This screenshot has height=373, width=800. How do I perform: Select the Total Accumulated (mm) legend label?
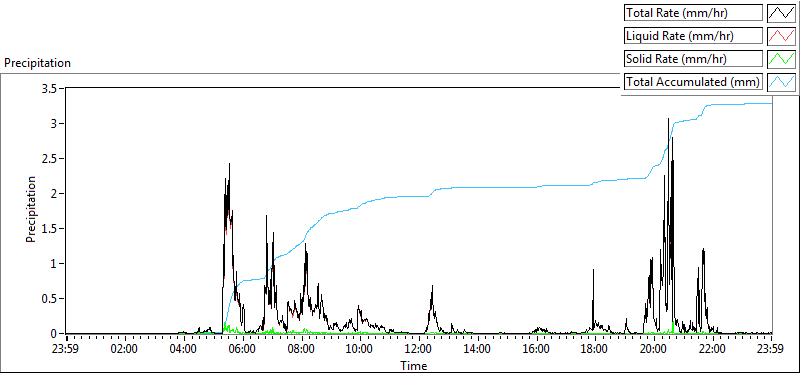693,82
